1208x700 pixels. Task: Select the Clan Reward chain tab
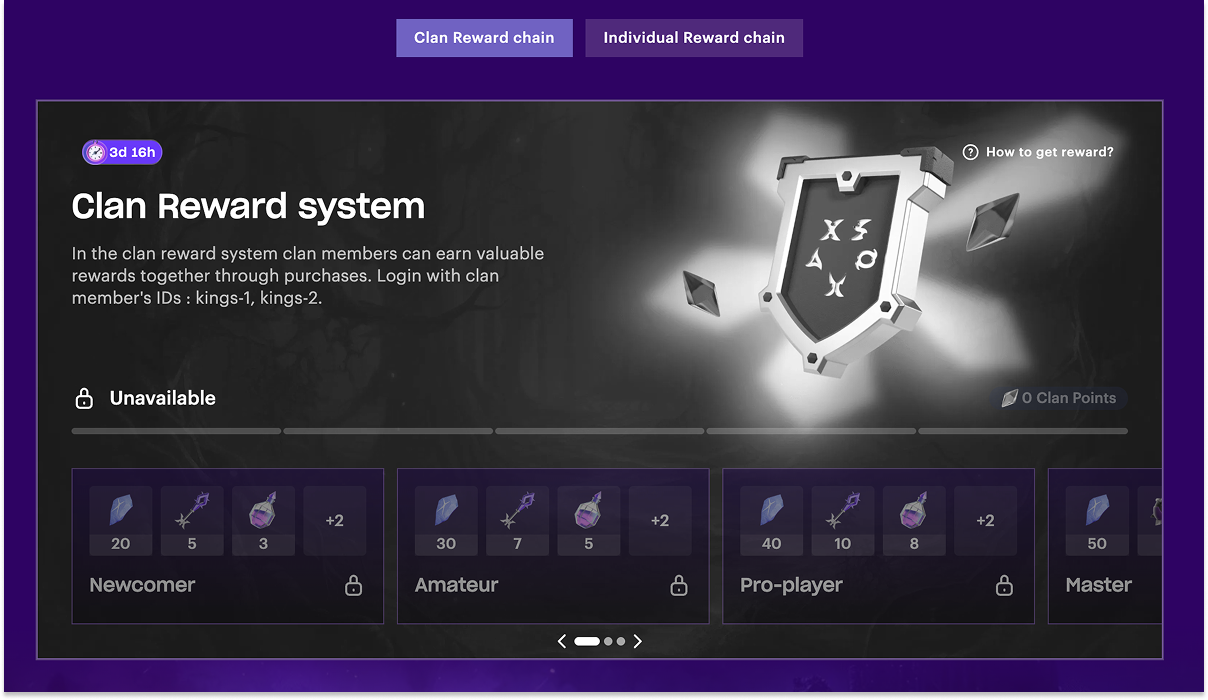click(x=484, y=38)
